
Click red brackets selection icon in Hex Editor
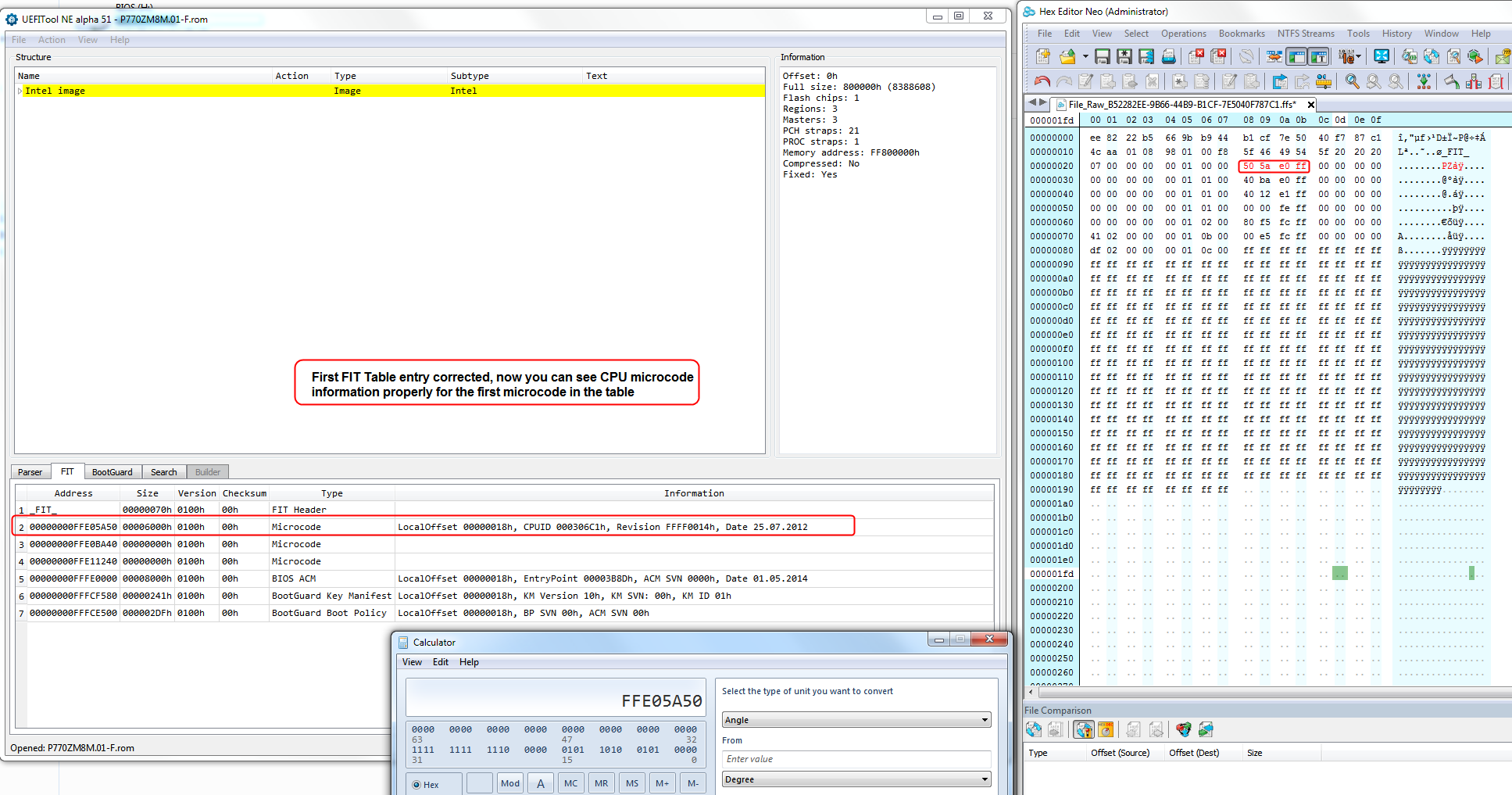pos(1496,81)
